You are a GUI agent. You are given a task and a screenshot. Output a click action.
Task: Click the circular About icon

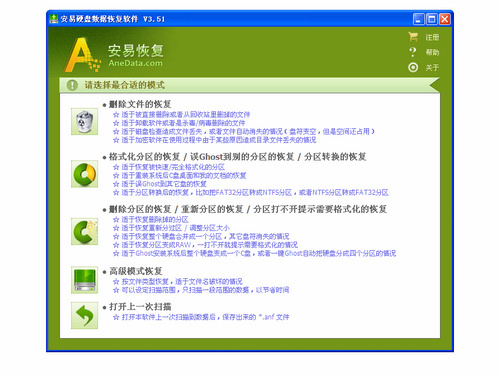pyautogui.click(x=413, y=67)
